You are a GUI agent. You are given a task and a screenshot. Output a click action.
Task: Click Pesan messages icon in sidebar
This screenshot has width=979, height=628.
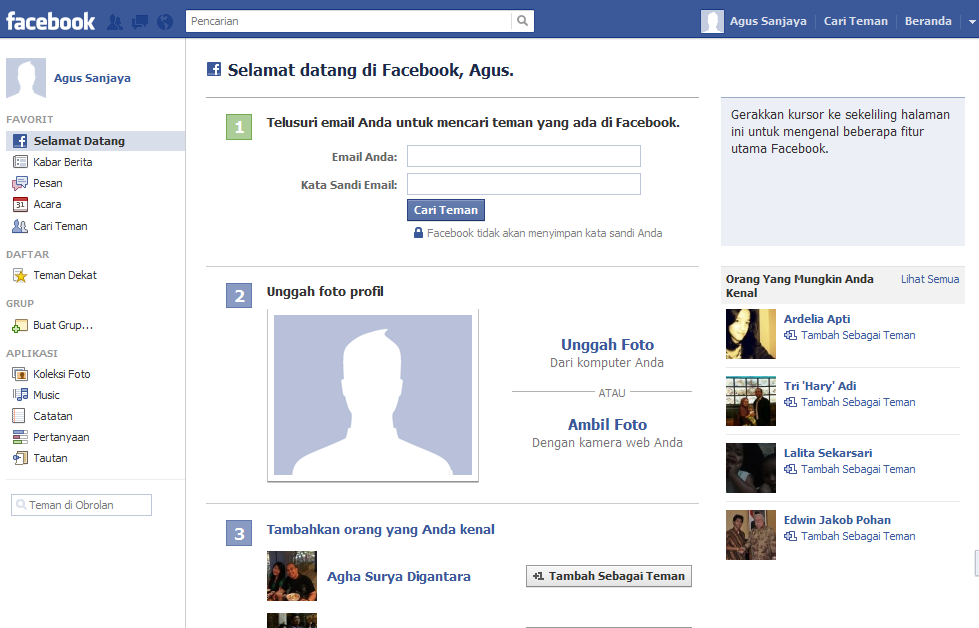(x=20, y=184)
